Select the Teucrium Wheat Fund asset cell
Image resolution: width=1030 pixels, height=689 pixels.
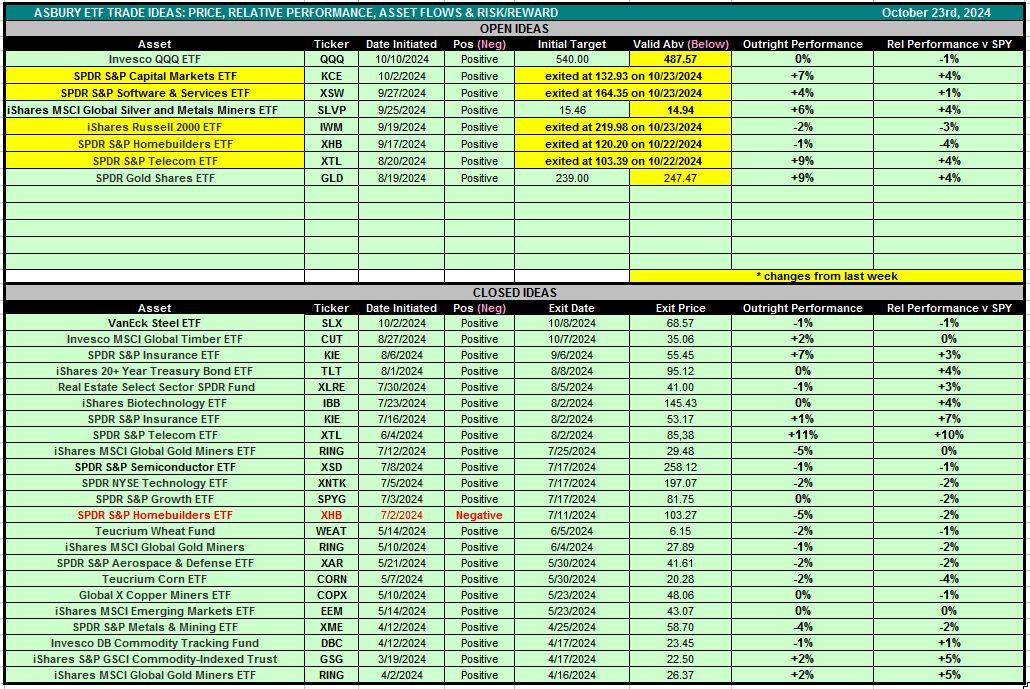point(155,531)
